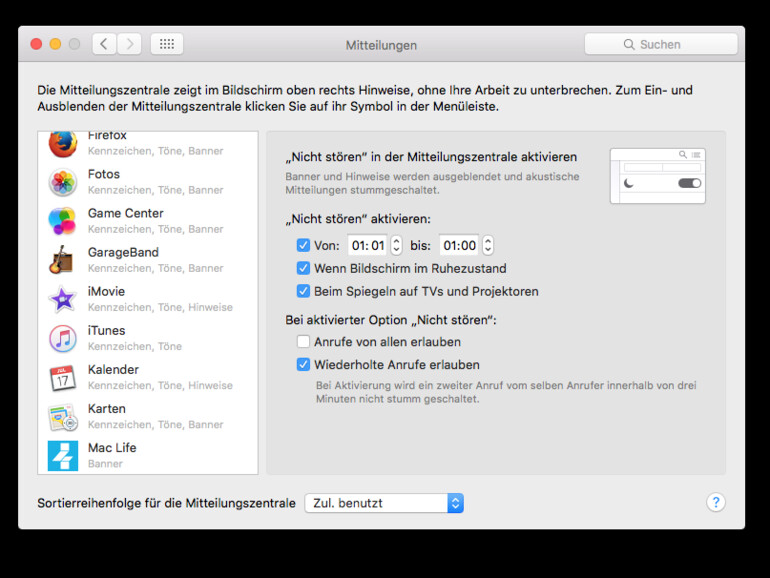Select the iTunes row label
Viewport: 770px width, 578px height.
click(x=107, y=330)
